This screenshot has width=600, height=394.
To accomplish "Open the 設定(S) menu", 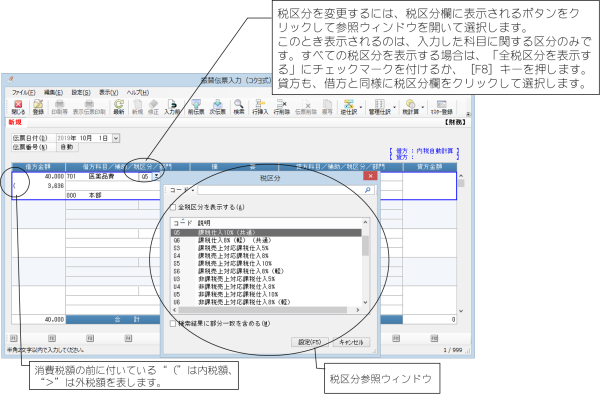I will (81, 93).
